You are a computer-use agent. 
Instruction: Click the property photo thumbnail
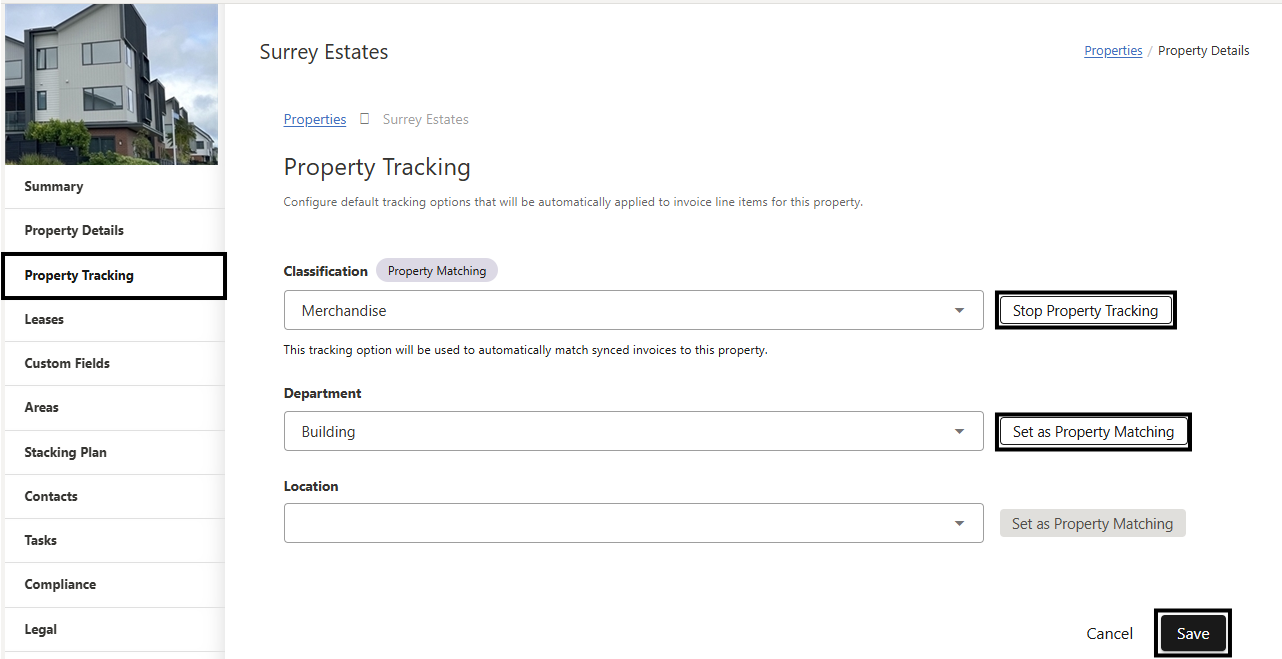pyautogui.click(x=111, y=84)
